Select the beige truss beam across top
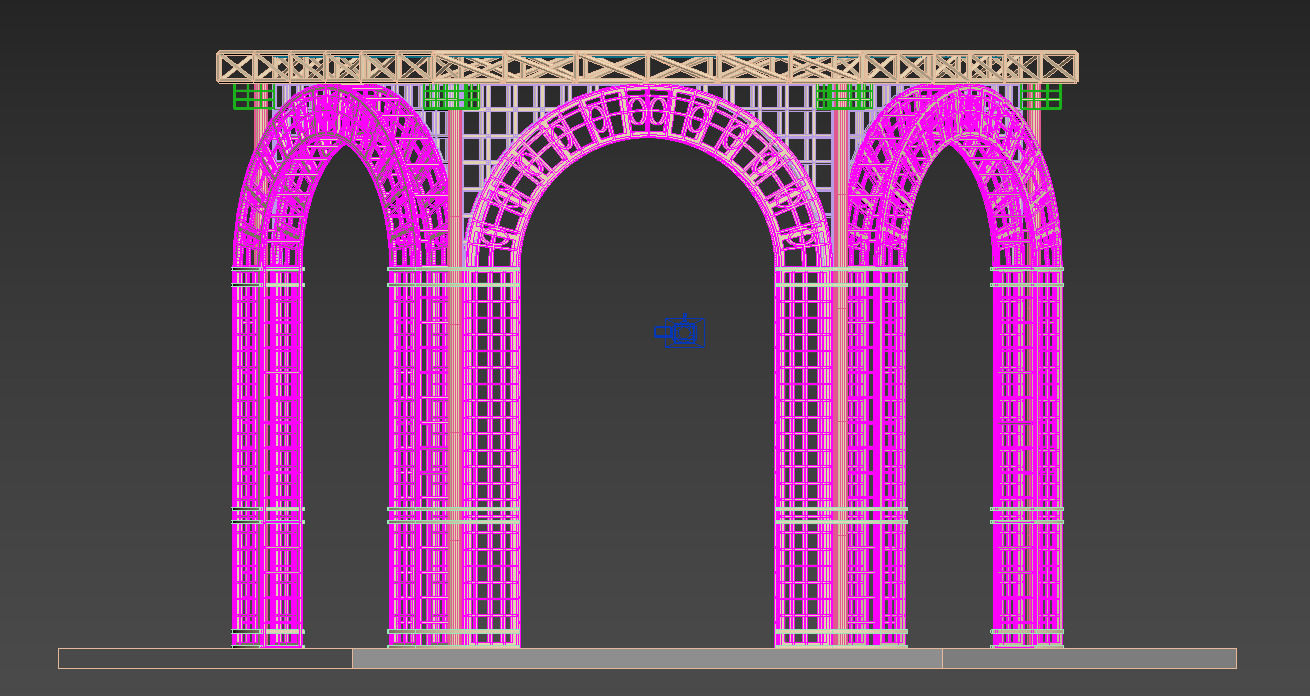Image resolution: width=1310 pixels, height=696 pixels. (x=648, y=67)
